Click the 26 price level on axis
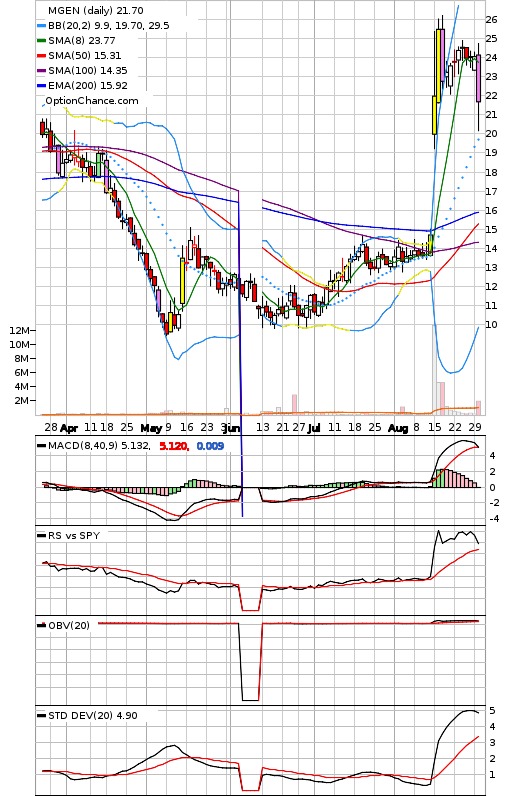Viewport: 526px width, 796px height. (x=491, y=20)
